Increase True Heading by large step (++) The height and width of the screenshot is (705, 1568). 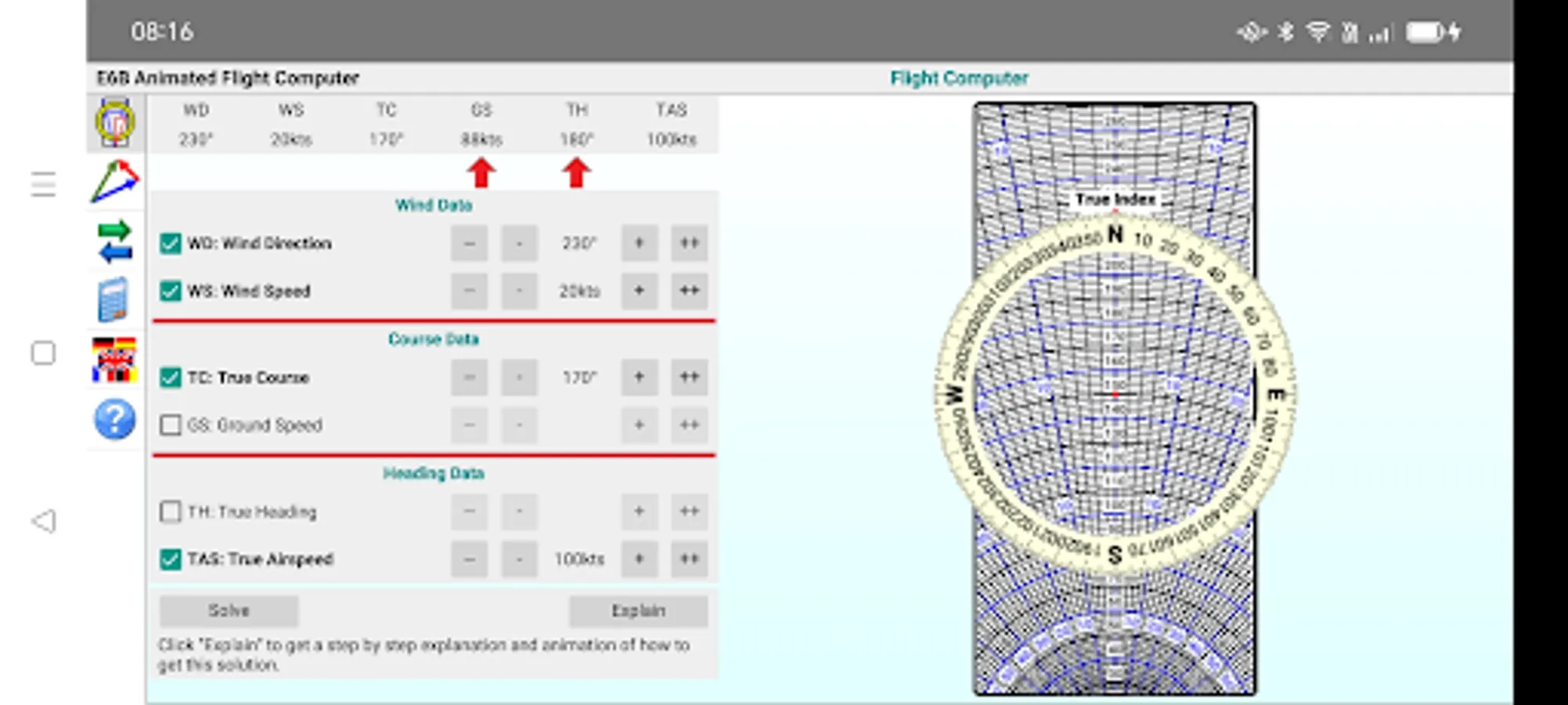690,512
